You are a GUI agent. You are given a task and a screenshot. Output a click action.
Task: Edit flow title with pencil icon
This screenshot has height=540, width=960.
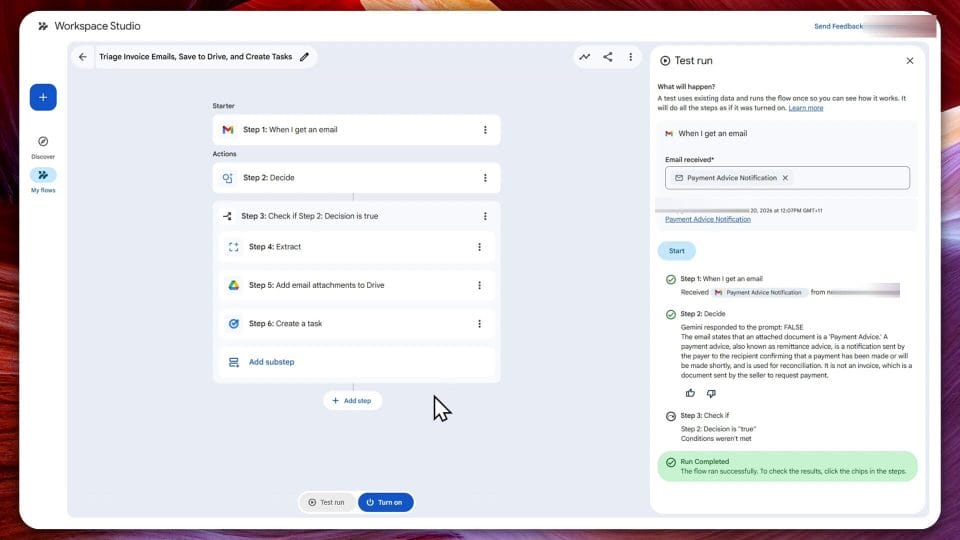click(x=304, y=57)
